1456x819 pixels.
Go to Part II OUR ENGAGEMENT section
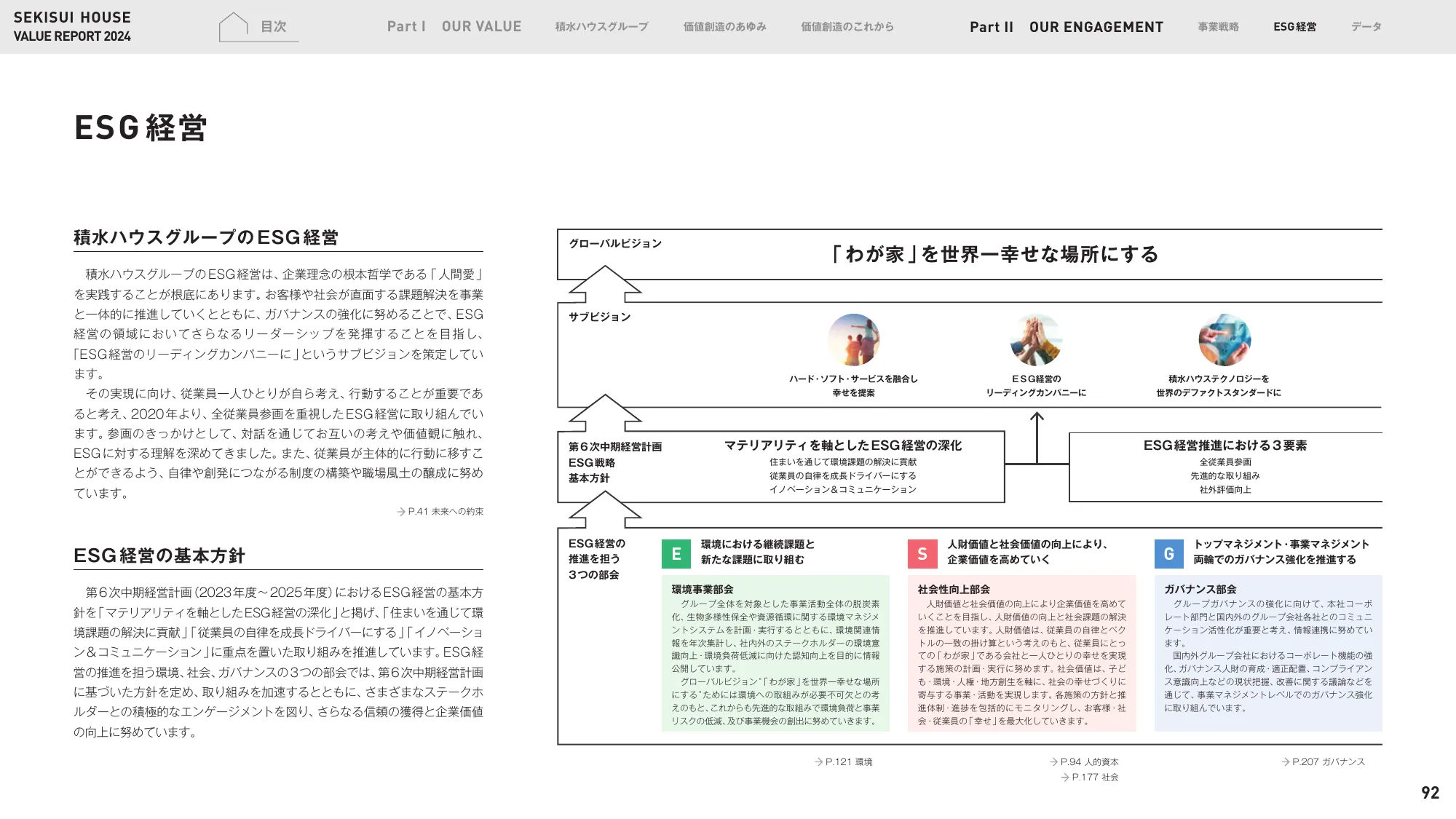pyautogui.click(x=1067, y=27)
